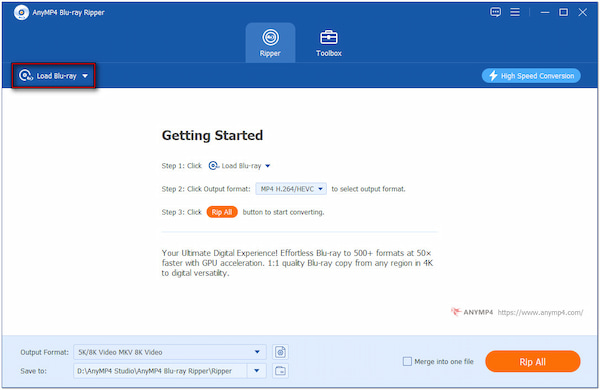Viewport: 600px width, 390px height.
Task: Check Merge into one file
Action: pos(408,361)
